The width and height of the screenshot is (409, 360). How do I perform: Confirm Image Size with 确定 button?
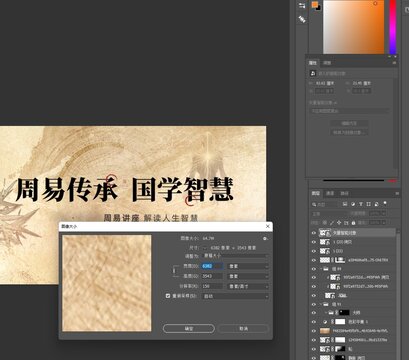(189, 328)
